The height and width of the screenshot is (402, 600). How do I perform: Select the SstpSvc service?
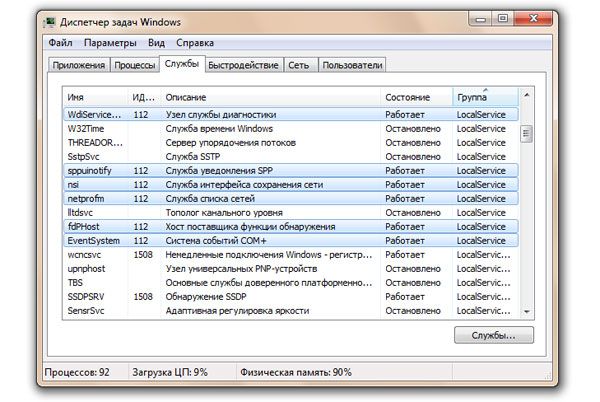(x=291, y=156)
